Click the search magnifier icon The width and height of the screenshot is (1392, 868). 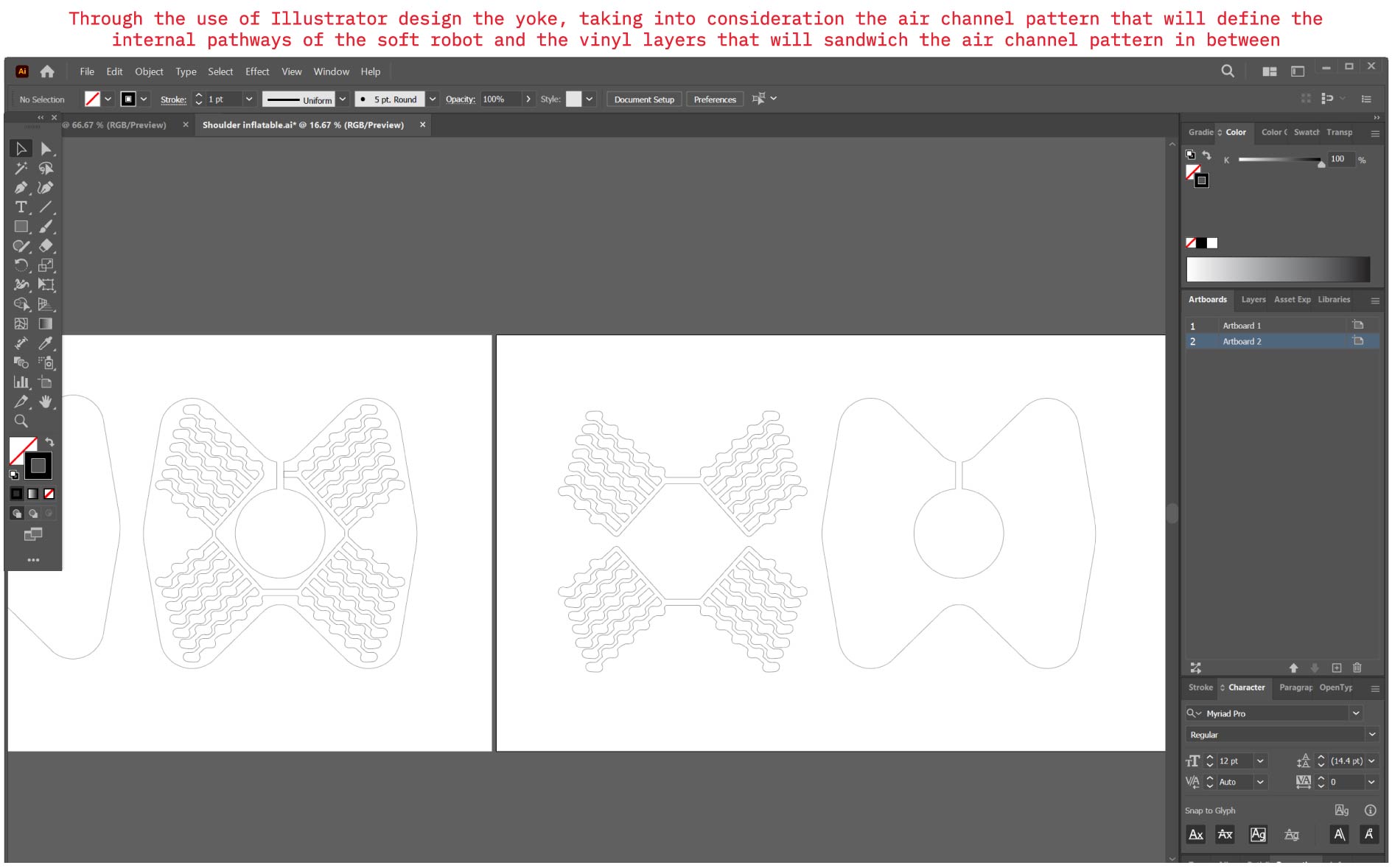coord(1227,71)
